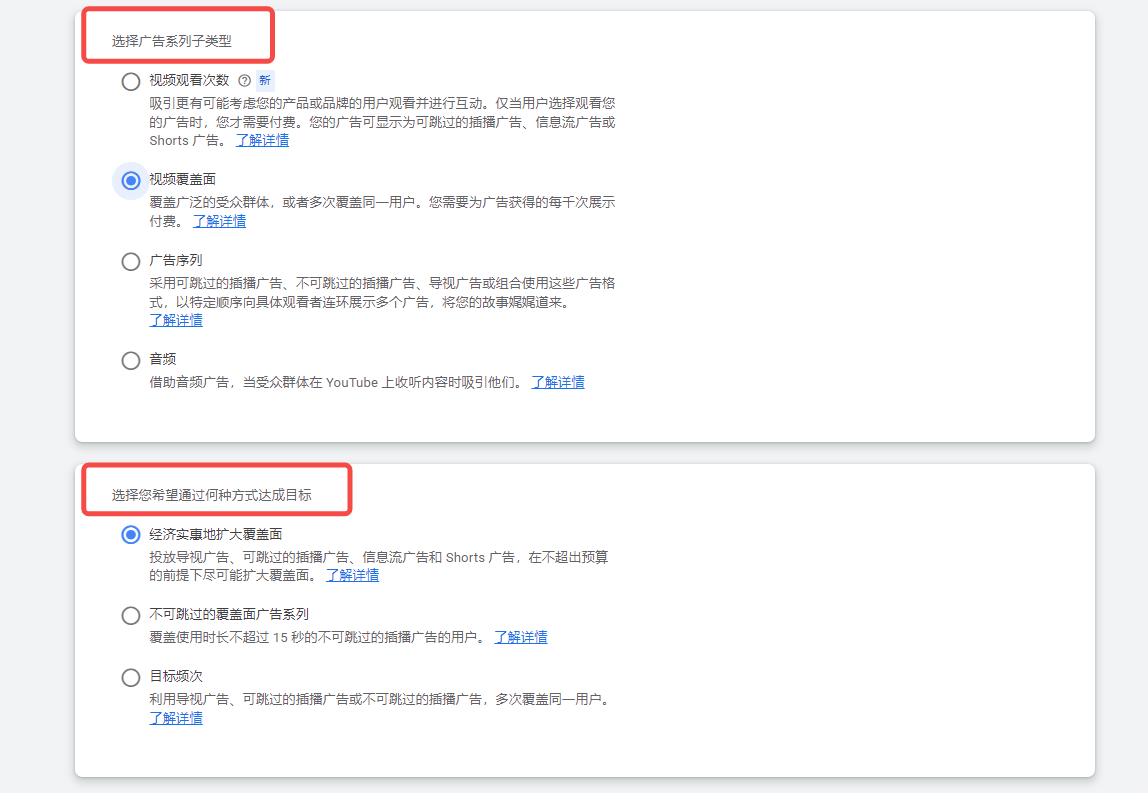Screen dimensions: 1148x793
Task: Pick the 不可跳过的覆盖面广告系列 radio button
Action: point(131,616)
